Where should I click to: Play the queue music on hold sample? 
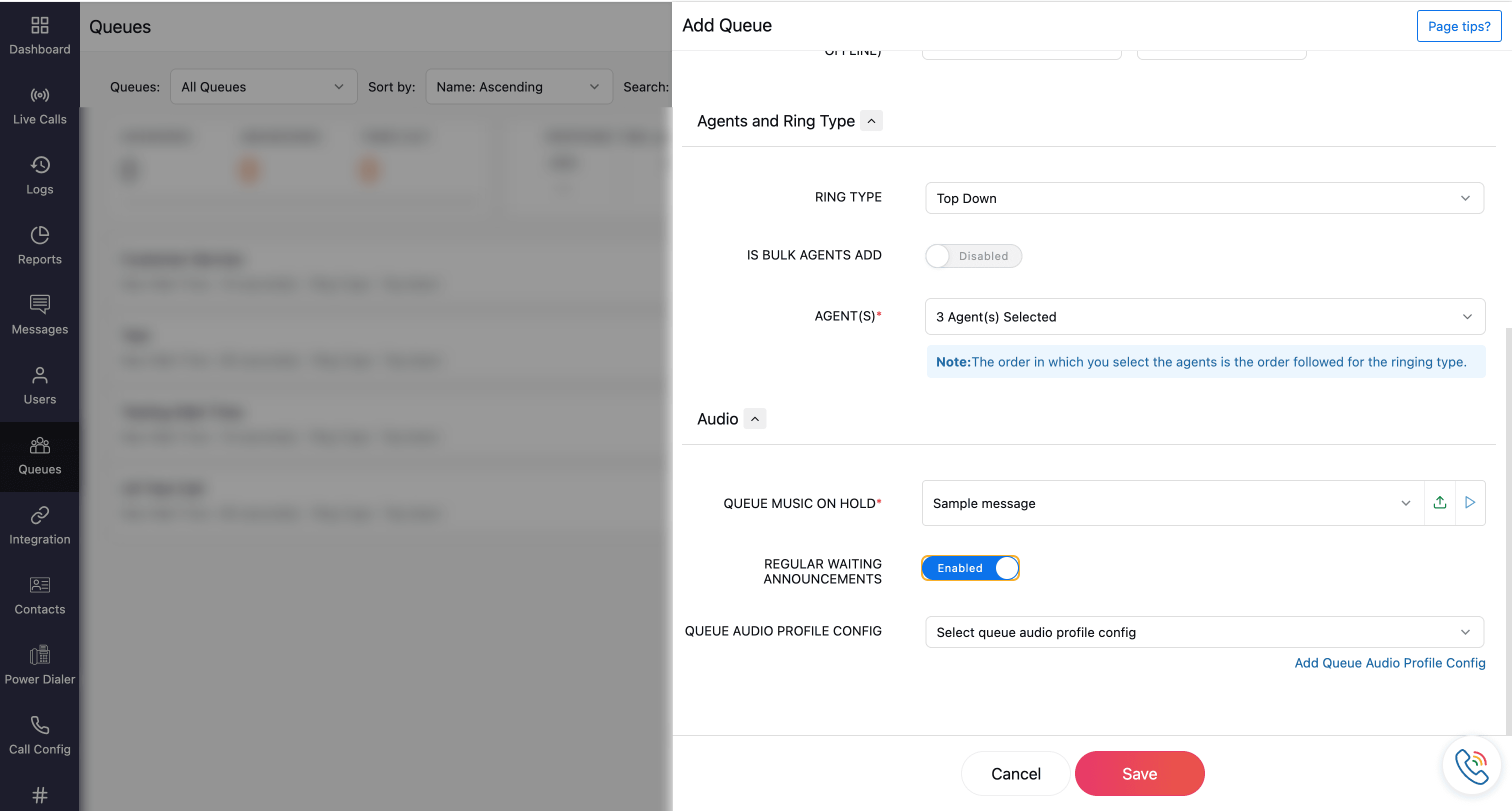coord(1469,503)
